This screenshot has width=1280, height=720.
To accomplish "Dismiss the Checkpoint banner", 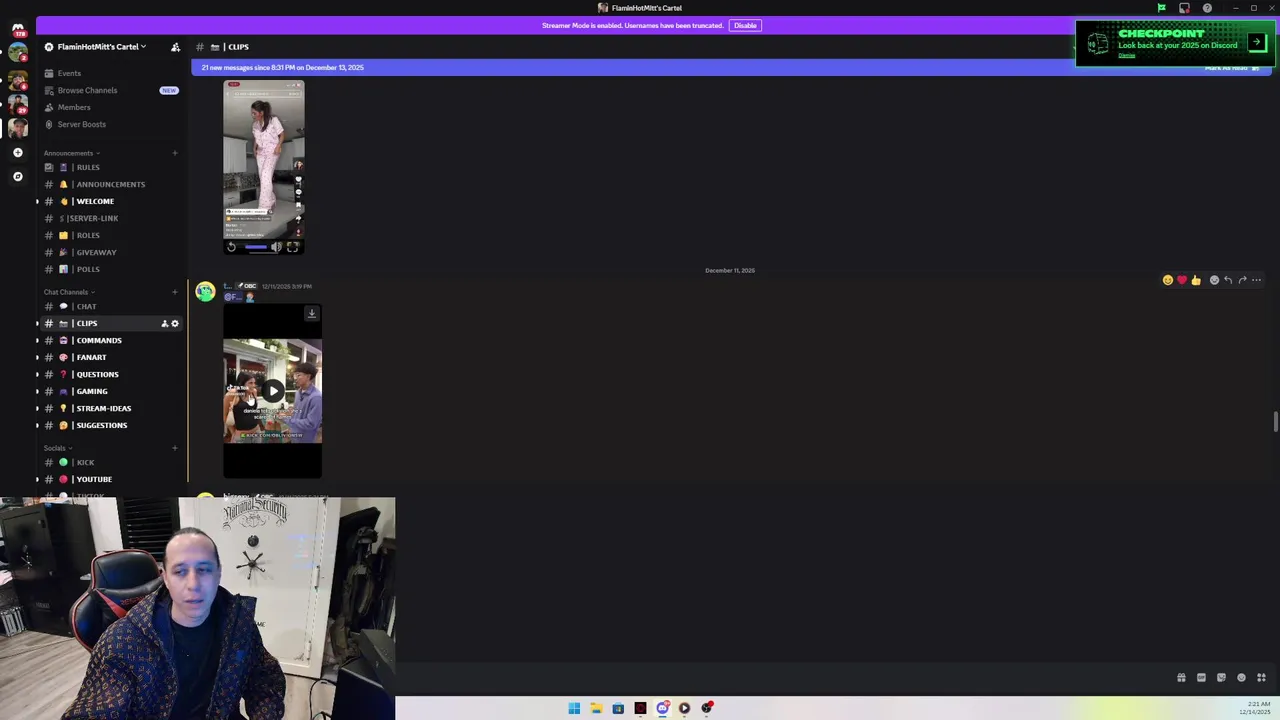I will (x=1127, y=56).
